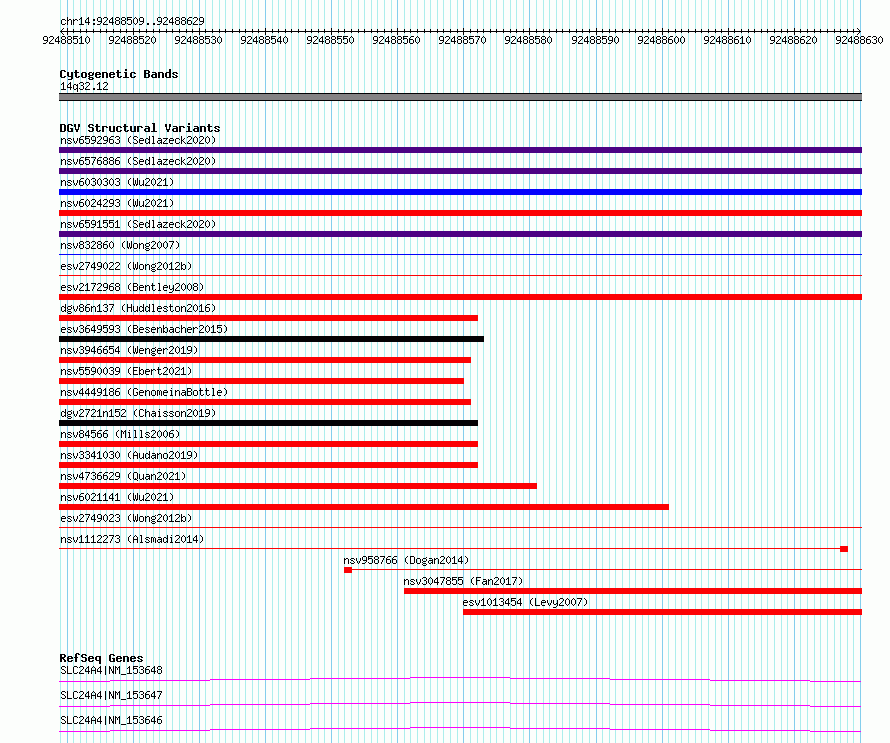Click ruler coordinate 92488620
The height and width of the screenshot is (743, 890).
coord(794,40)
